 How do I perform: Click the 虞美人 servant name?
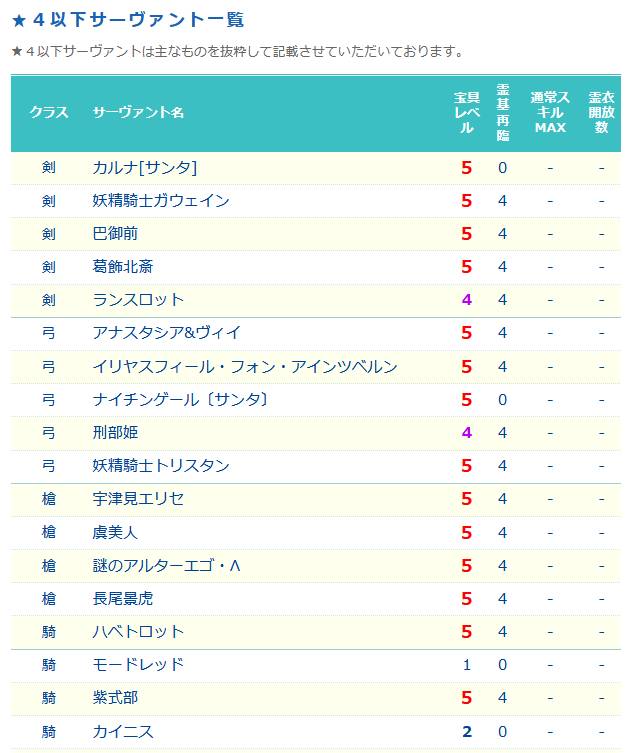(115, 533)
